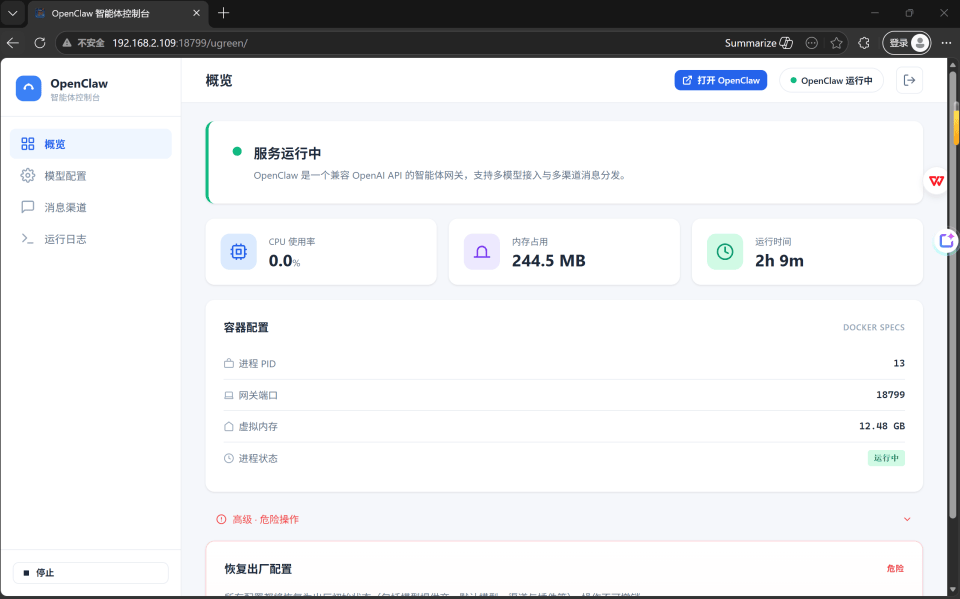Click the 网关端口 laptop icon

coord(228,395)
